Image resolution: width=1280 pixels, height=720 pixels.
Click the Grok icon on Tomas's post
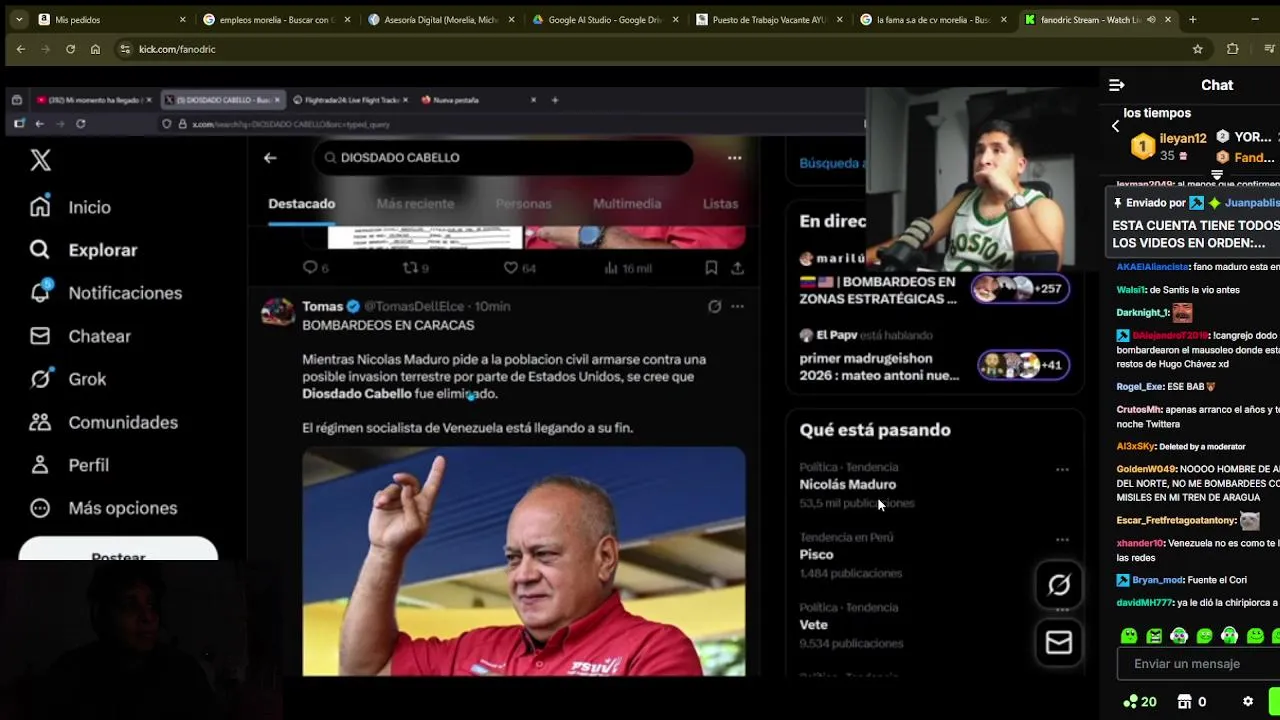click(714, 307)
